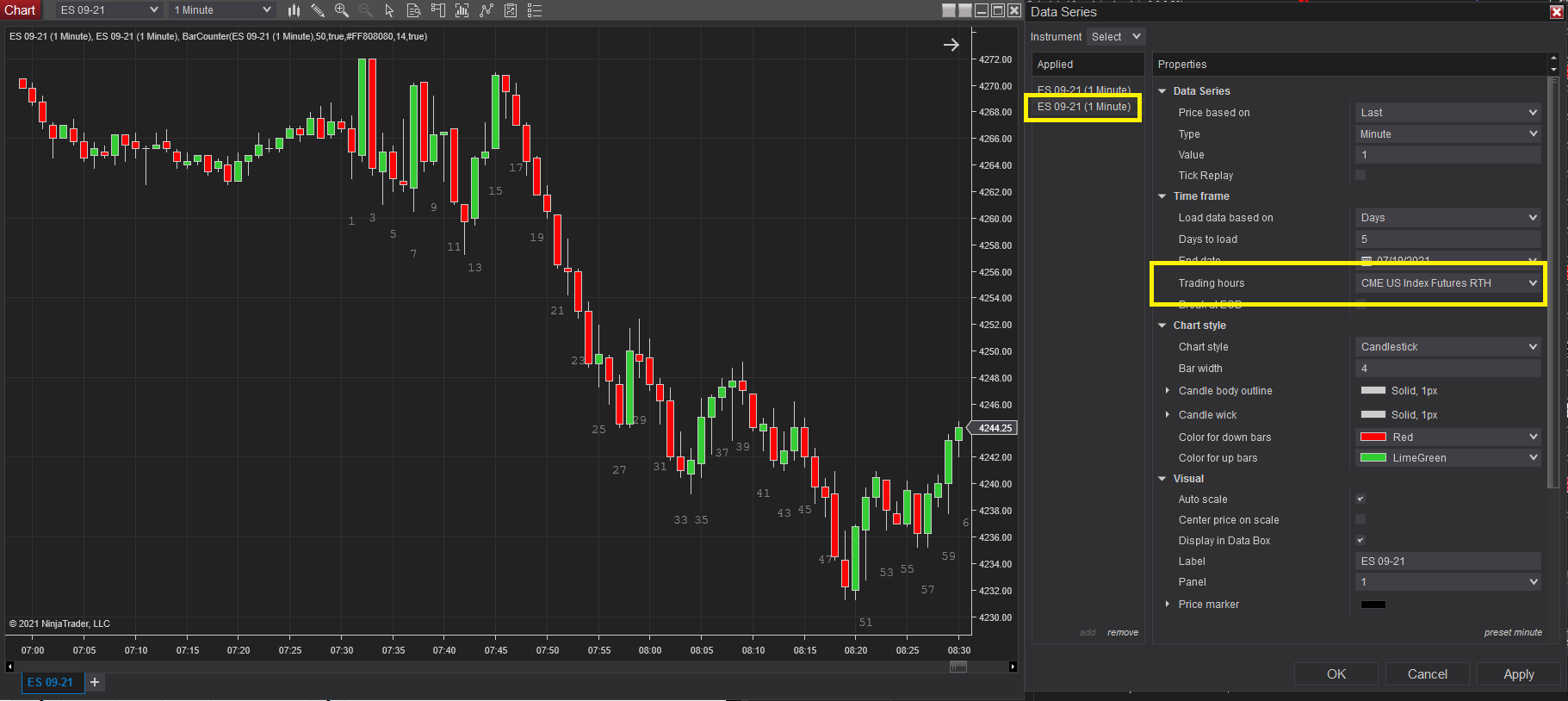Screen dimensions: 1568x701
Task: Collapse the Visual section
Action: coord(1162,479)
